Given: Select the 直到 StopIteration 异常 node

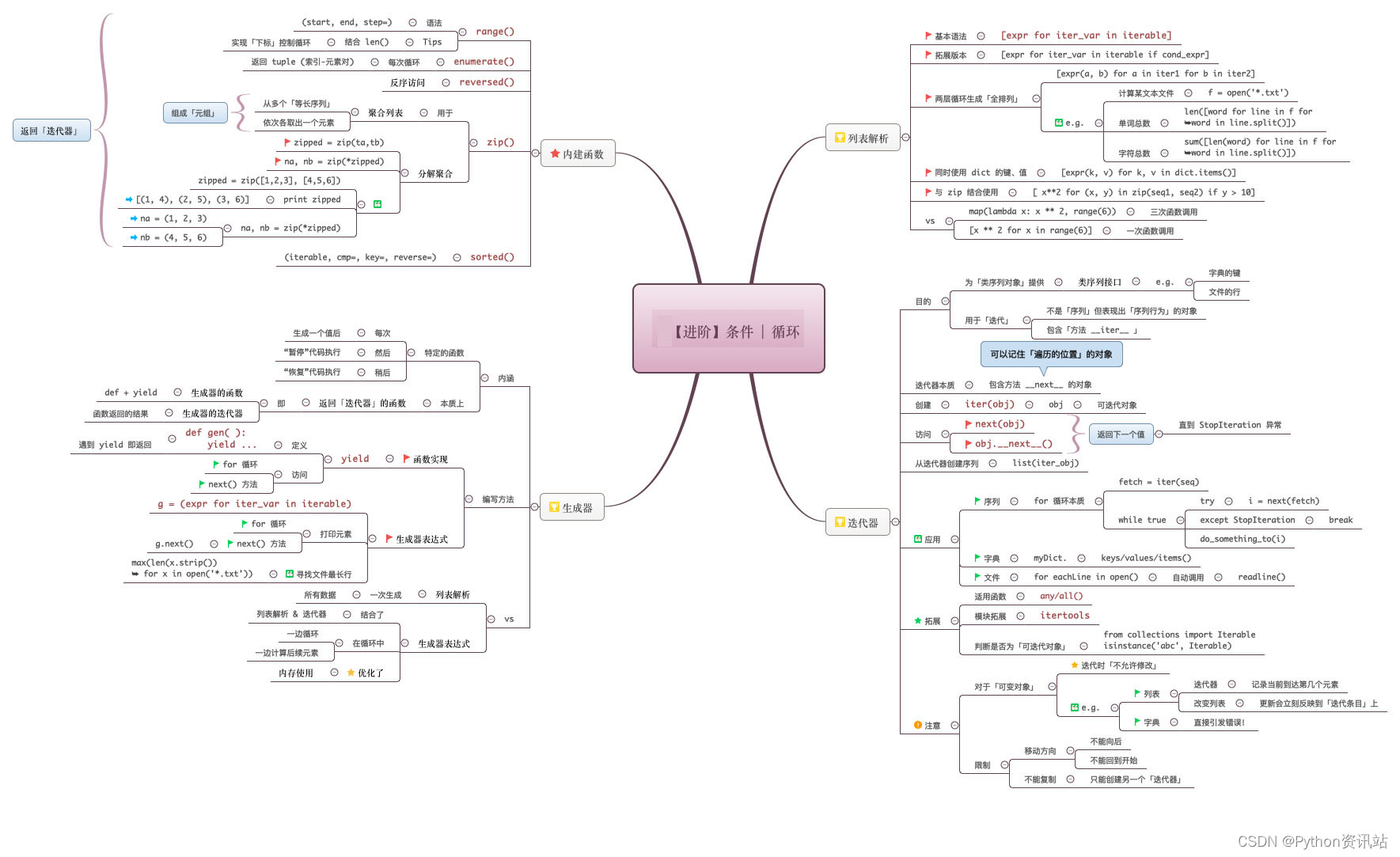Looking at the screenshot, I should coord(1230,425).
